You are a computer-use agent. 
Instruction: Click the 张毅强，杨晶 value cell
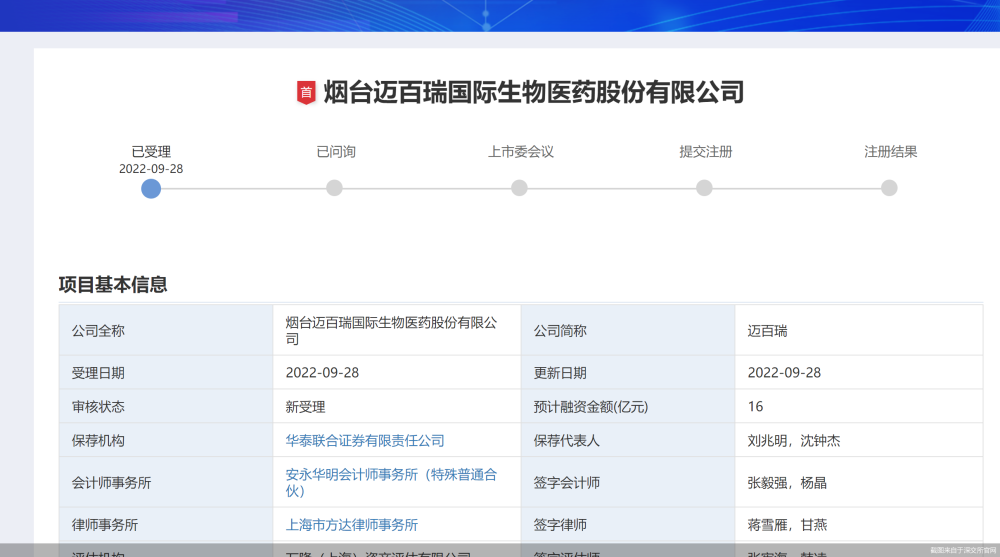point(858,482)
